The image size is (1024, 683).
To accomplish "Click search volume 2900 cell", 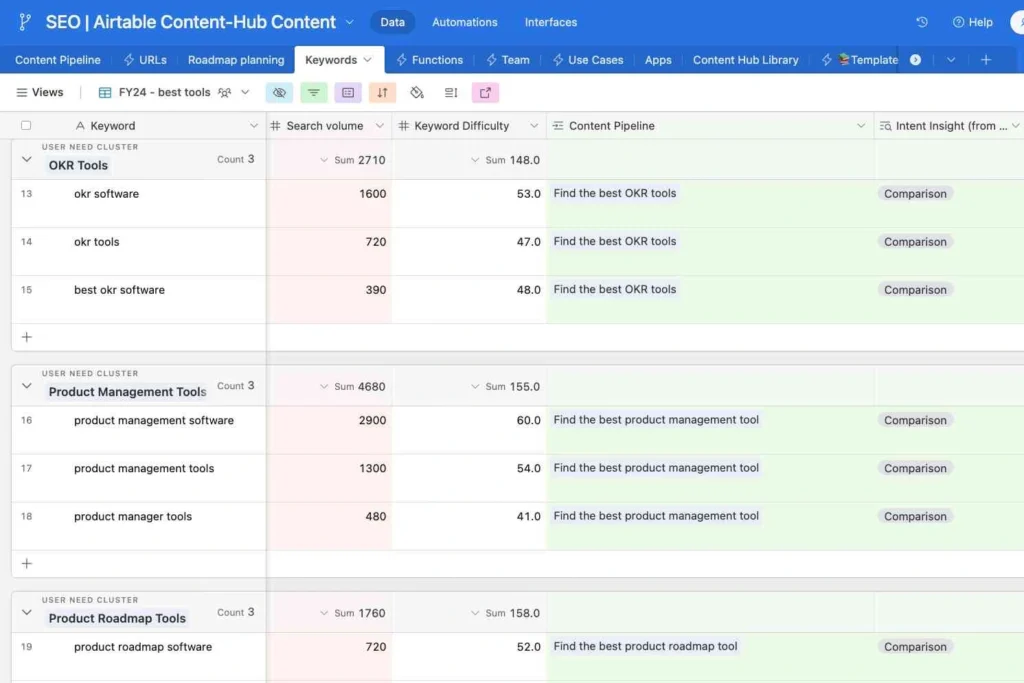I will point(329,430).
